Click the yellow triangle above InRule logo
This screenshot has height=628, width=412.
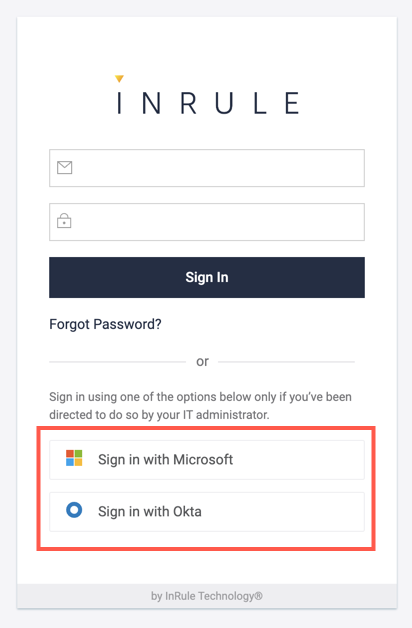119,78
